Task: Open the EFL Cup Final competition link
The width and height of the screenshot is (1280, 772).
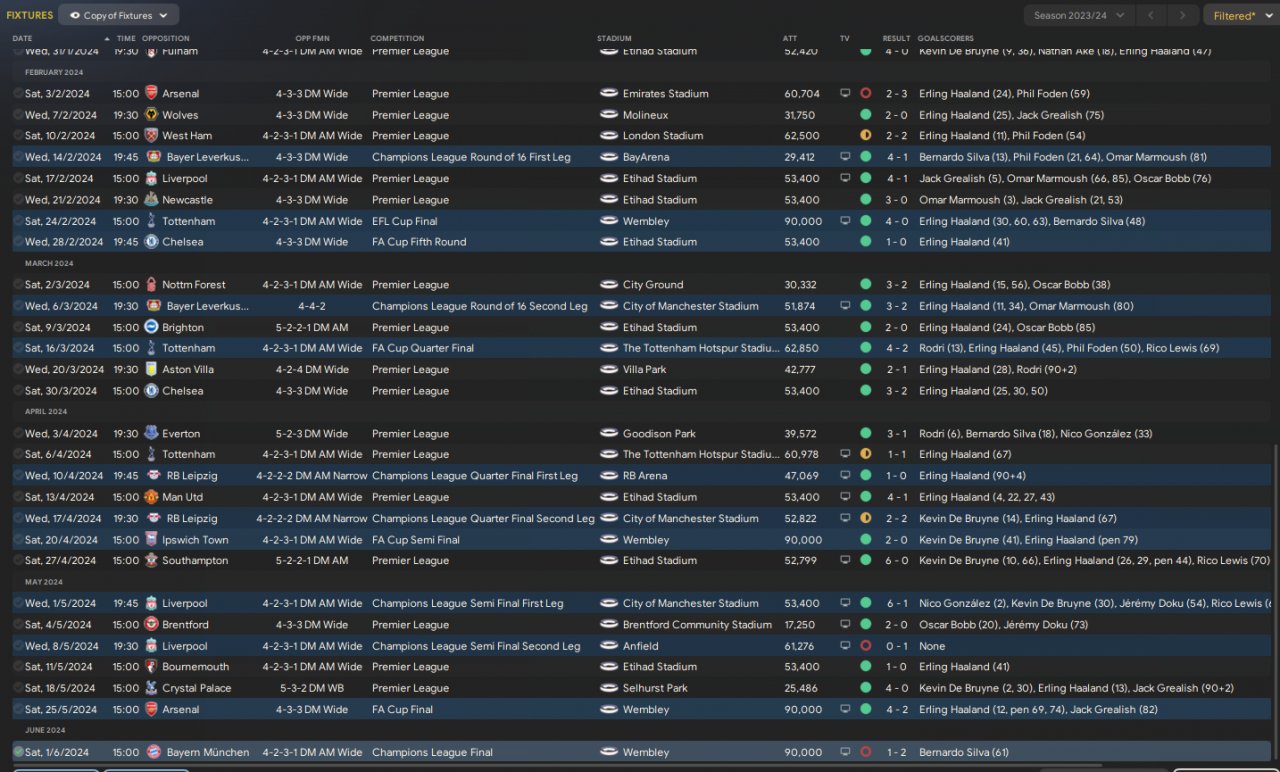Action: pos(405,221)
